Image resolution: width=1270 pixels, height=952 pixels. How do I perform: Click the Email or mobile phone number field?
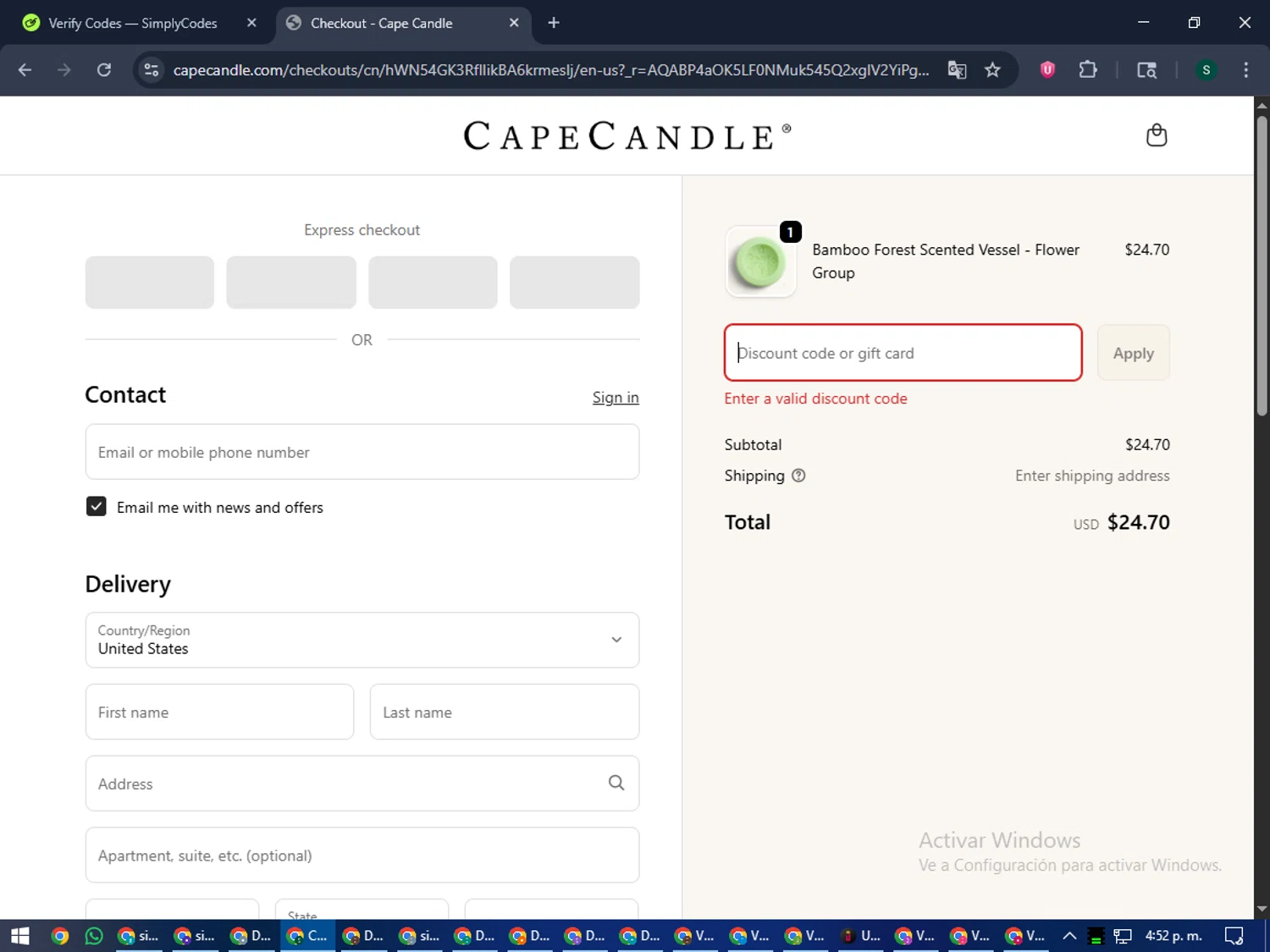pos(362,452)
